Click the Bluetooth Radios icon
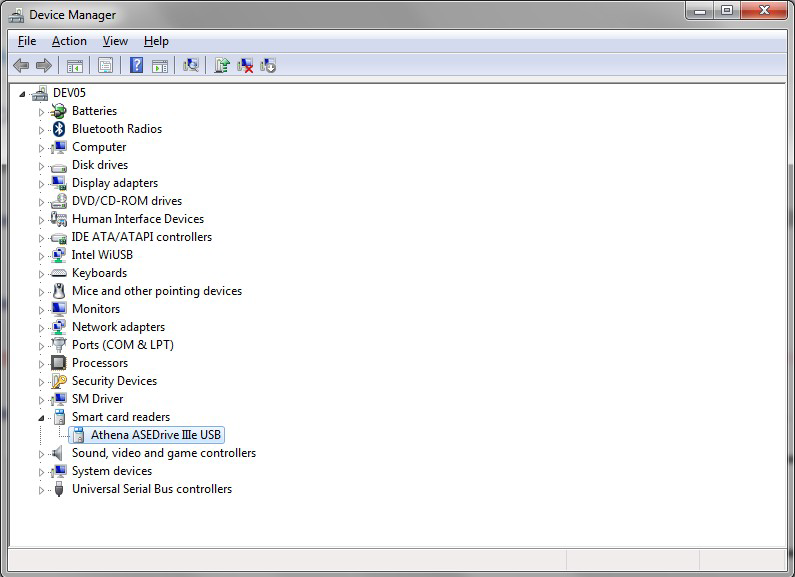Image resolution: width=795 pixels, height=577 pixels. click(59, 129)
